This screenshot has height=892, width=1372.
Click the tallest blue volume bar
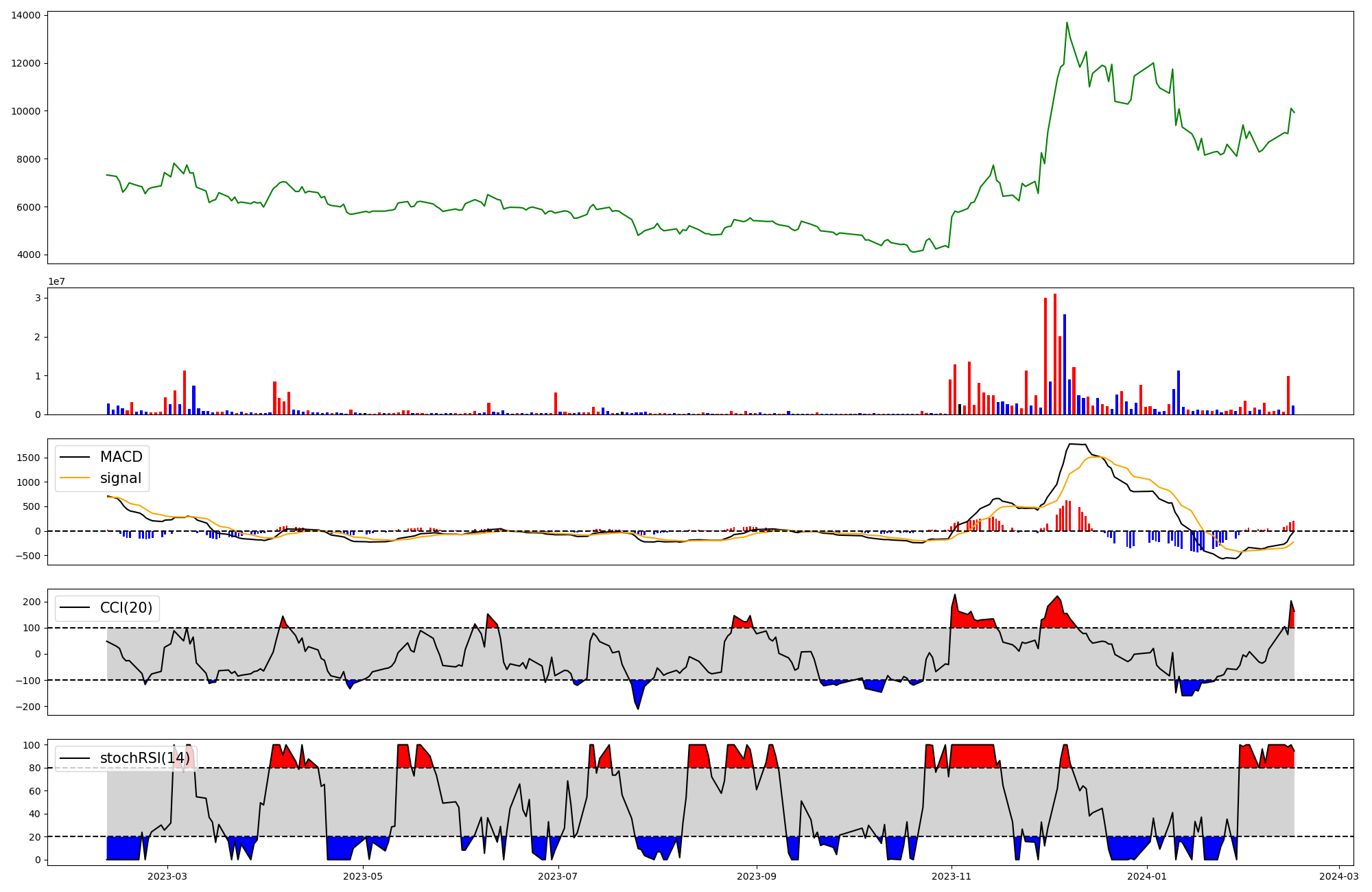pyautogui.click(x=1065, y=364)
